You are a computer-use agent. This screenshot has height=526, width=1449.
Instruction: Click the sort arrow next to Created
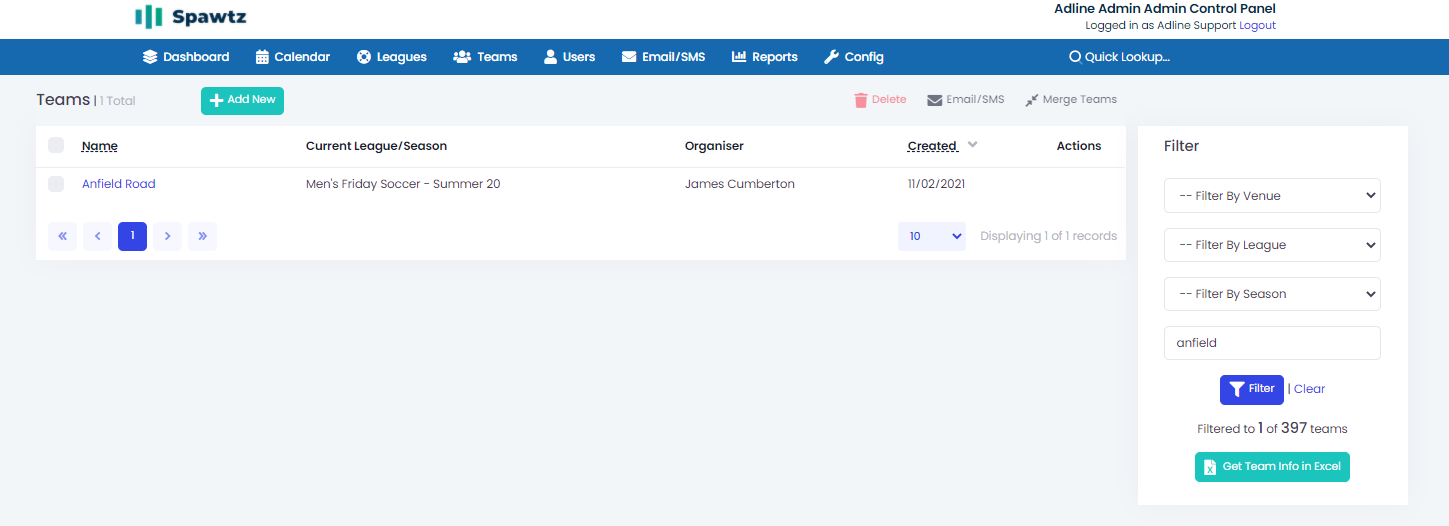tap(973, 145)
